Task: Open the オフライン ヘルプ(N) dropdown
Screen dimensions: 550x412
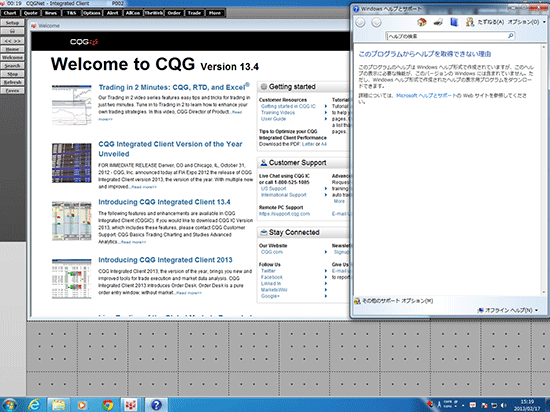Action: 508,310
